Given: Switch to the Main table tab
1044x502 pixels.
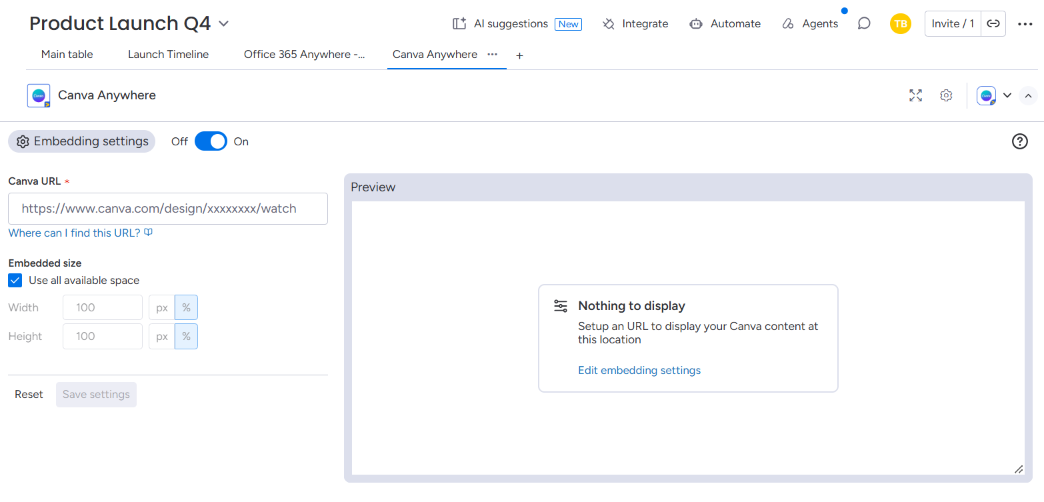Looking at the screenshot, I should tap(67, 55).
